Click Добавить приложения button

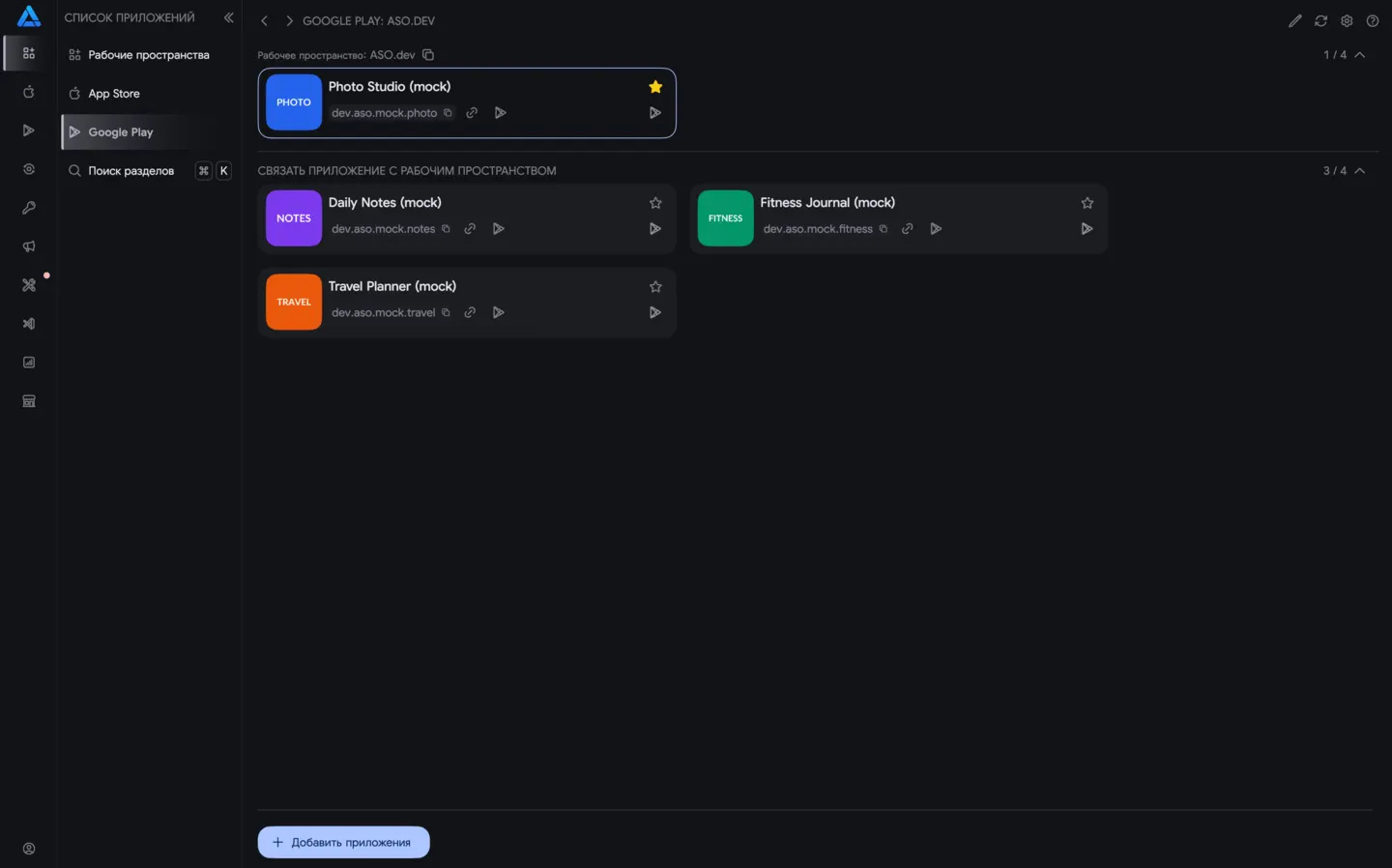[343, 842]
